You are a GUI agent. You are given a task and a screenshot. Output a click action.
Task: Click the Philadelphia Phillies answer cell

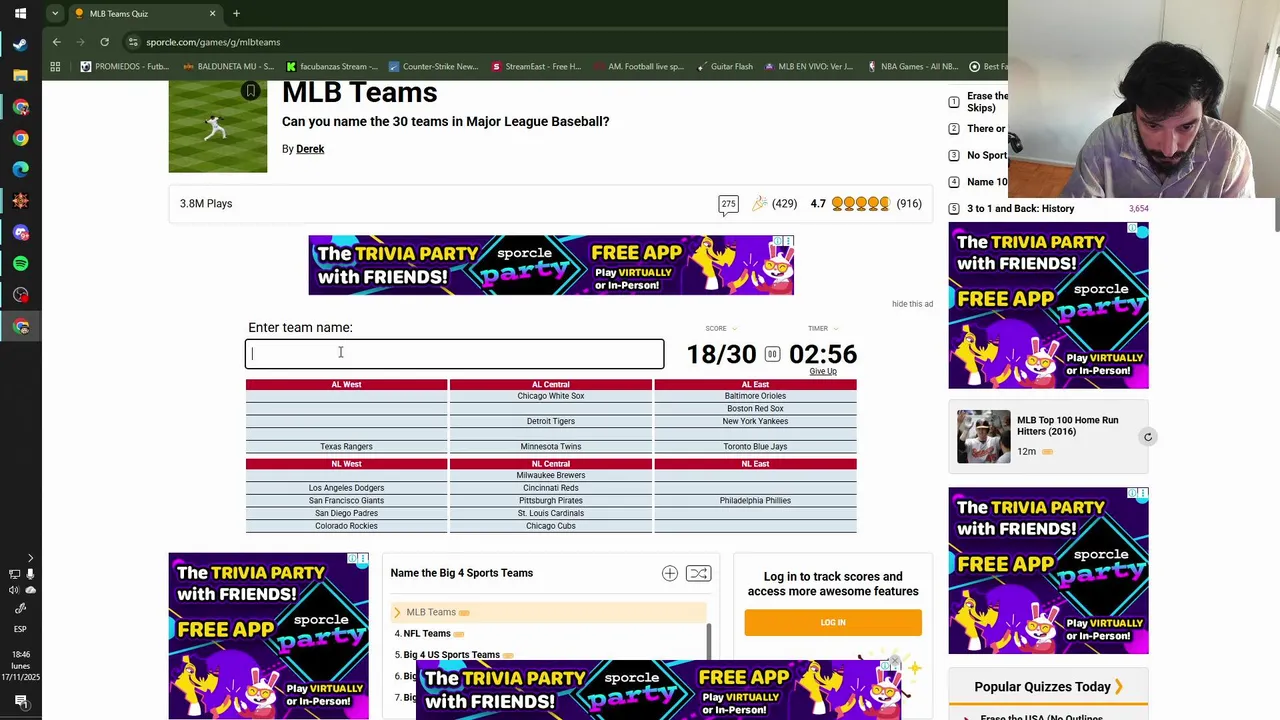pos(755,501)
